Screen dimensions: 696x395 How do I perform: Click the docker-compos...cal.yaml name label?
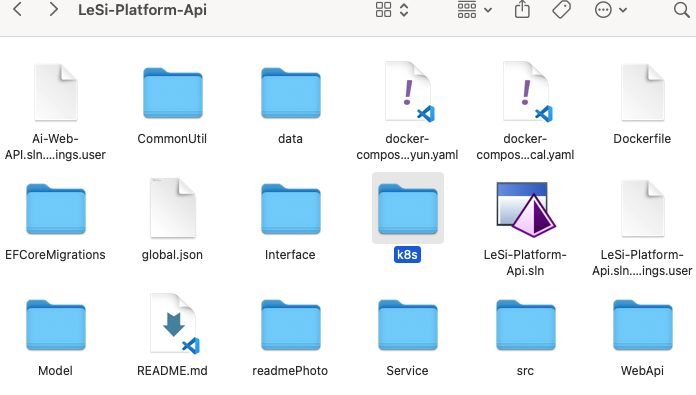pyautogui.click(x=525, y=147)
